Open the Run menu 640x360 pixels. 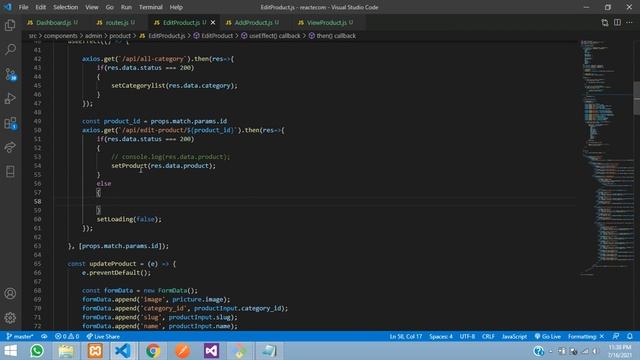[x=126, y=7]
